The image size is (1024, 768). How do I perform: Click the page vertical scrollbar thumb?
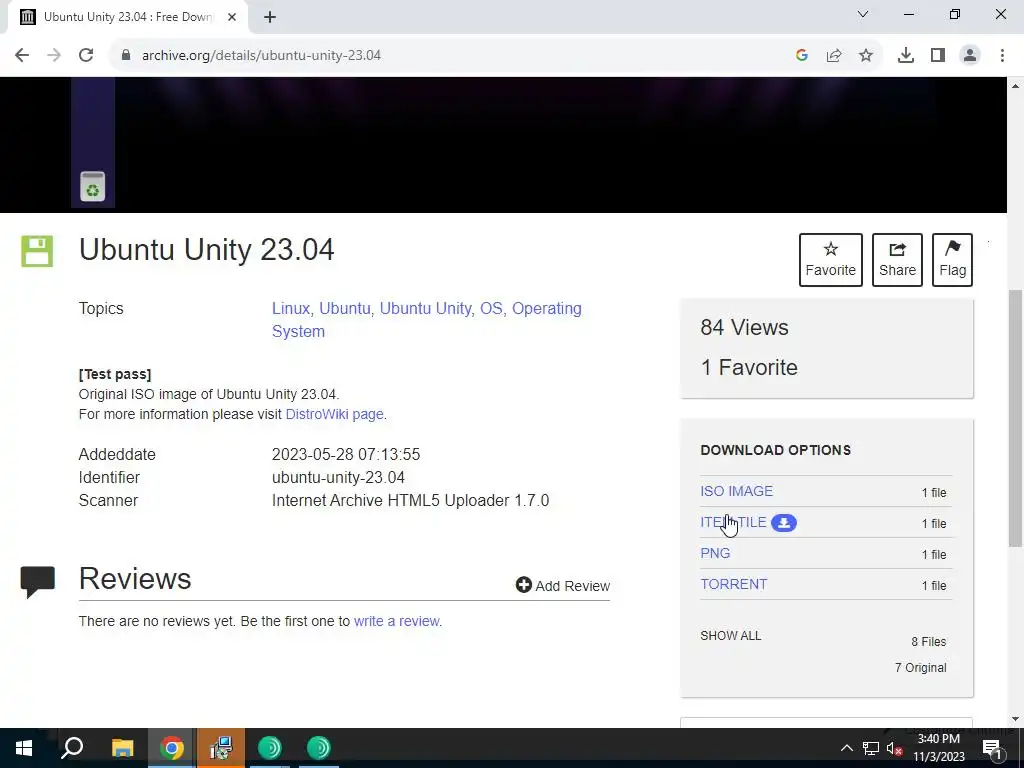[1016, 418]
